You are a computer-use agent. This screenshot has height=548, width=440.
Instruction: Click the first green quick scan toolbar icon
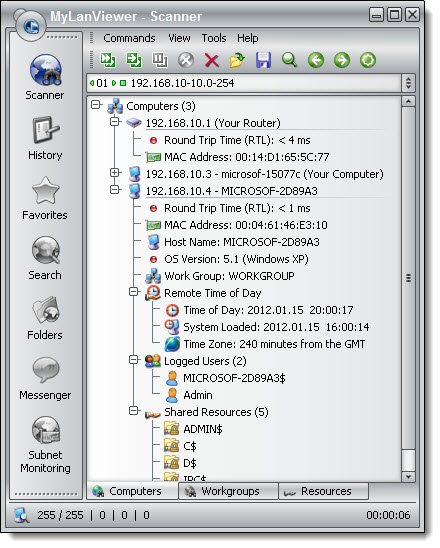click(108, 60)
